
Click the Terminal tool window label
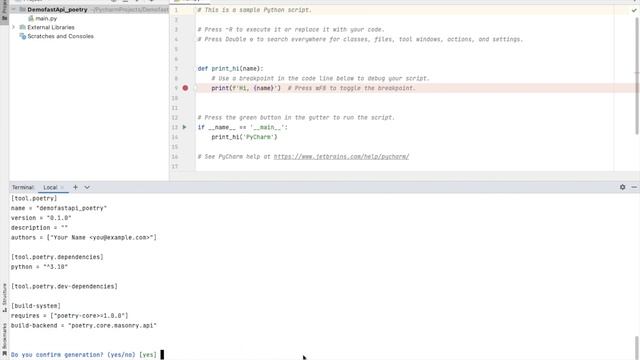pos(22,187)
